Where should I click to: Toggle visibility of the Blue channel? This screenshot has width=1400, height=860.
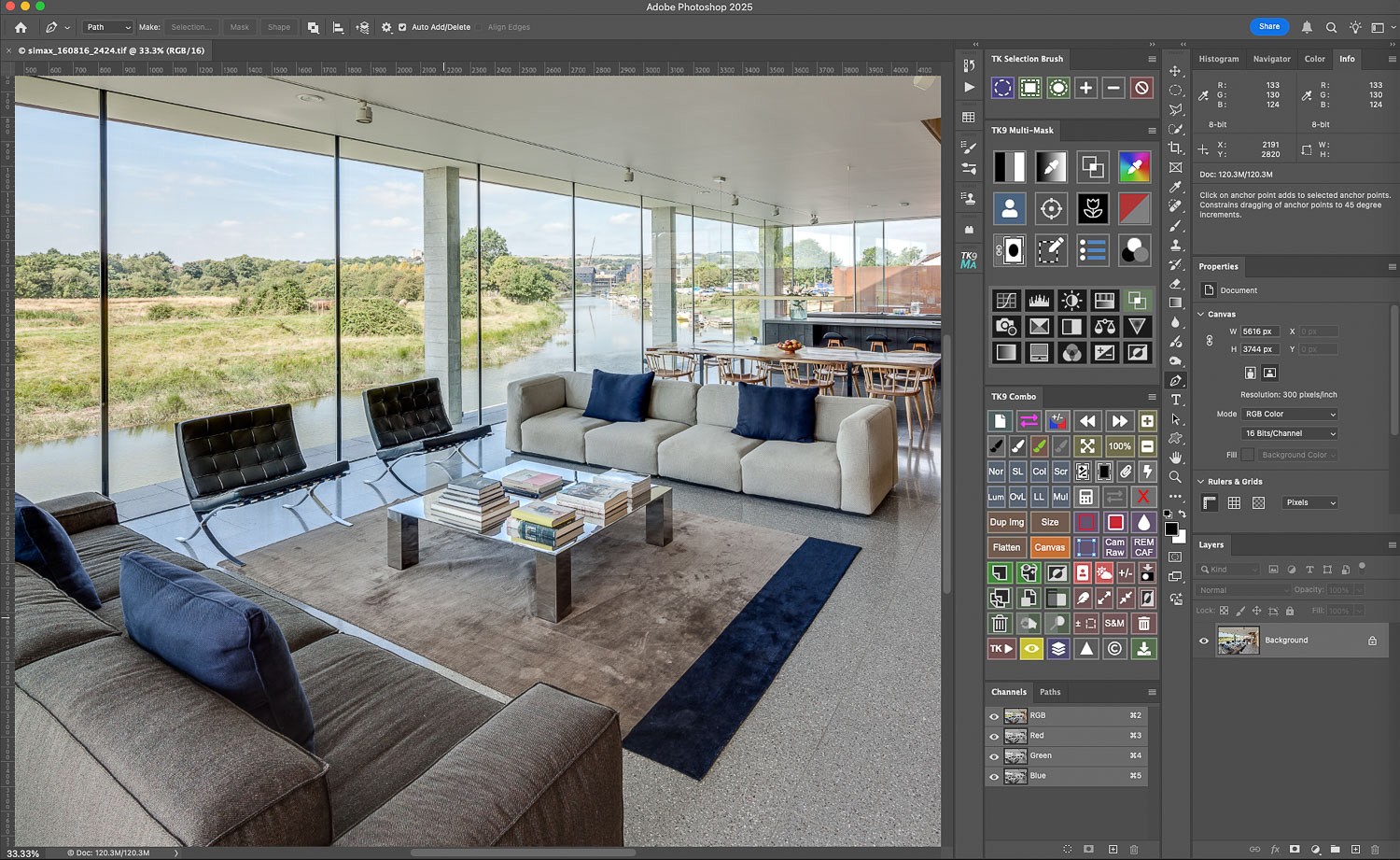(x=994, y=777)
